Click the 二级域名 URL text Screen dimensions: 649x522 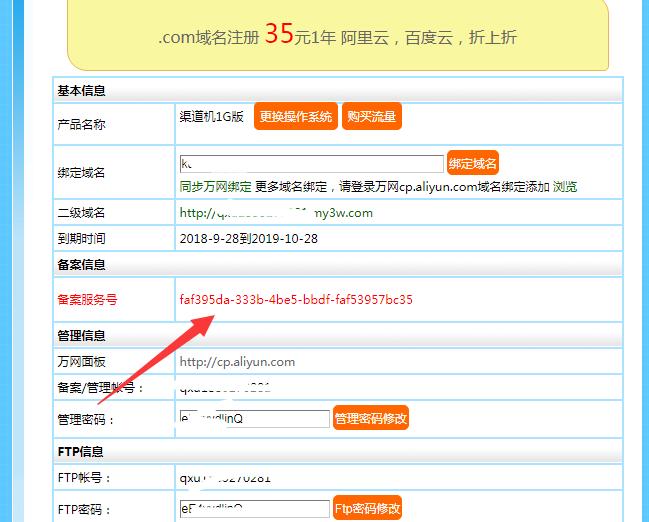coord(276,213)
